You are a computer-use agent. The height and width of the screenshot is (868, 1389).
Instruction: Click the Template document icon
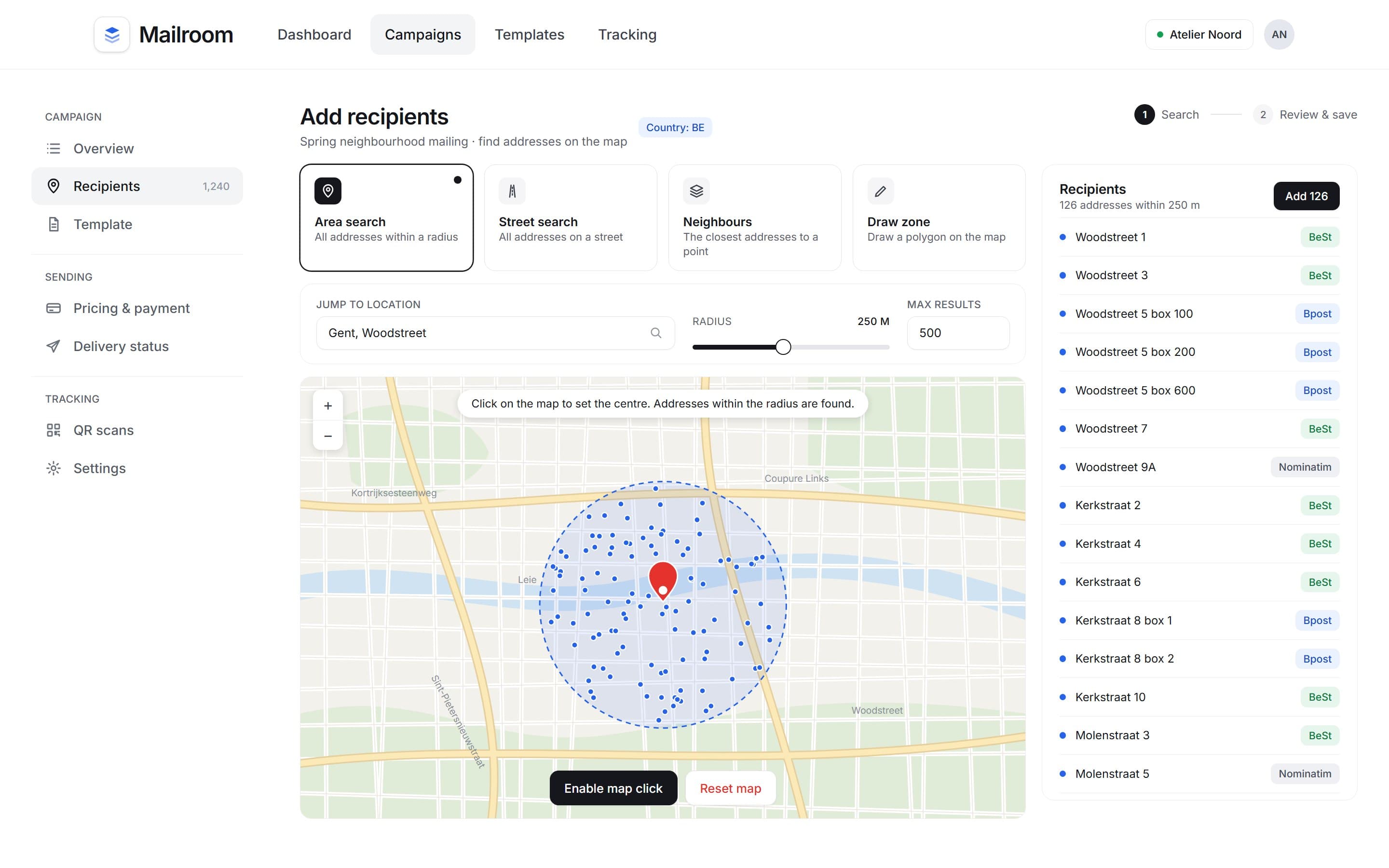pyautogui.click(x=54, y=224)
